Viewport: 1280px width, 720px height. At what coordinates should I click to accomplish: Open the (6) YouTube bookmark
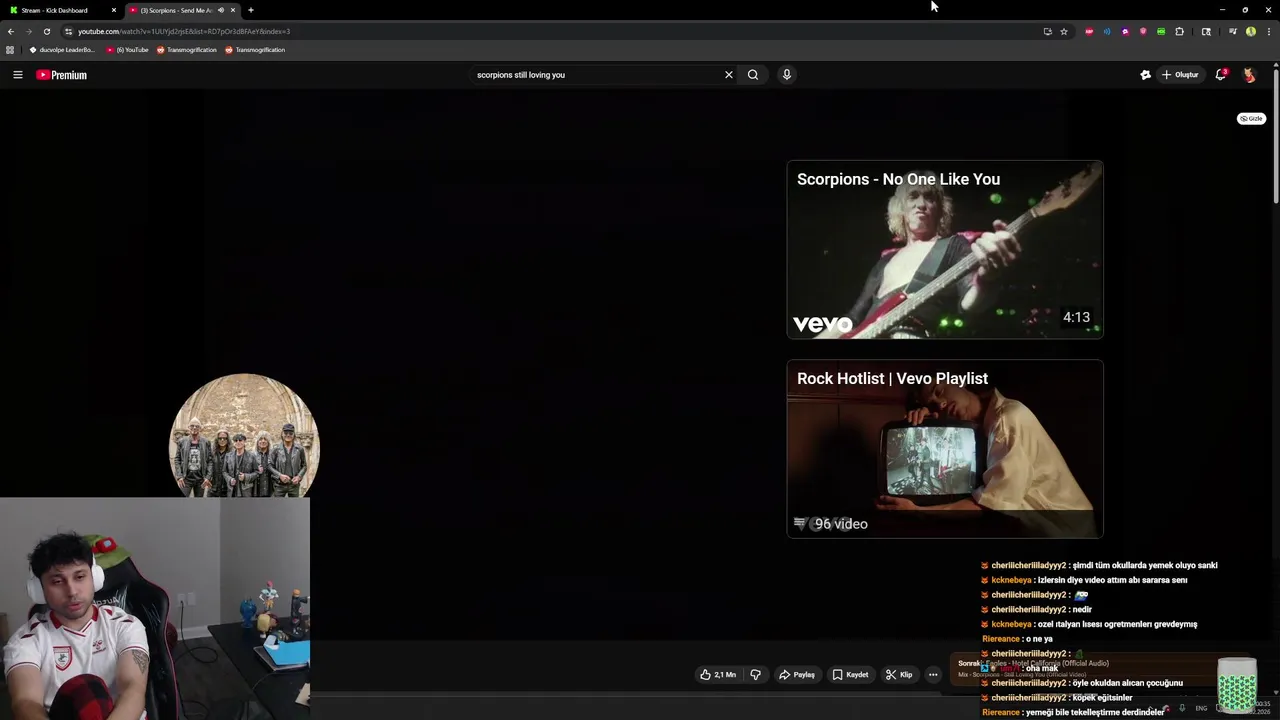127,50
